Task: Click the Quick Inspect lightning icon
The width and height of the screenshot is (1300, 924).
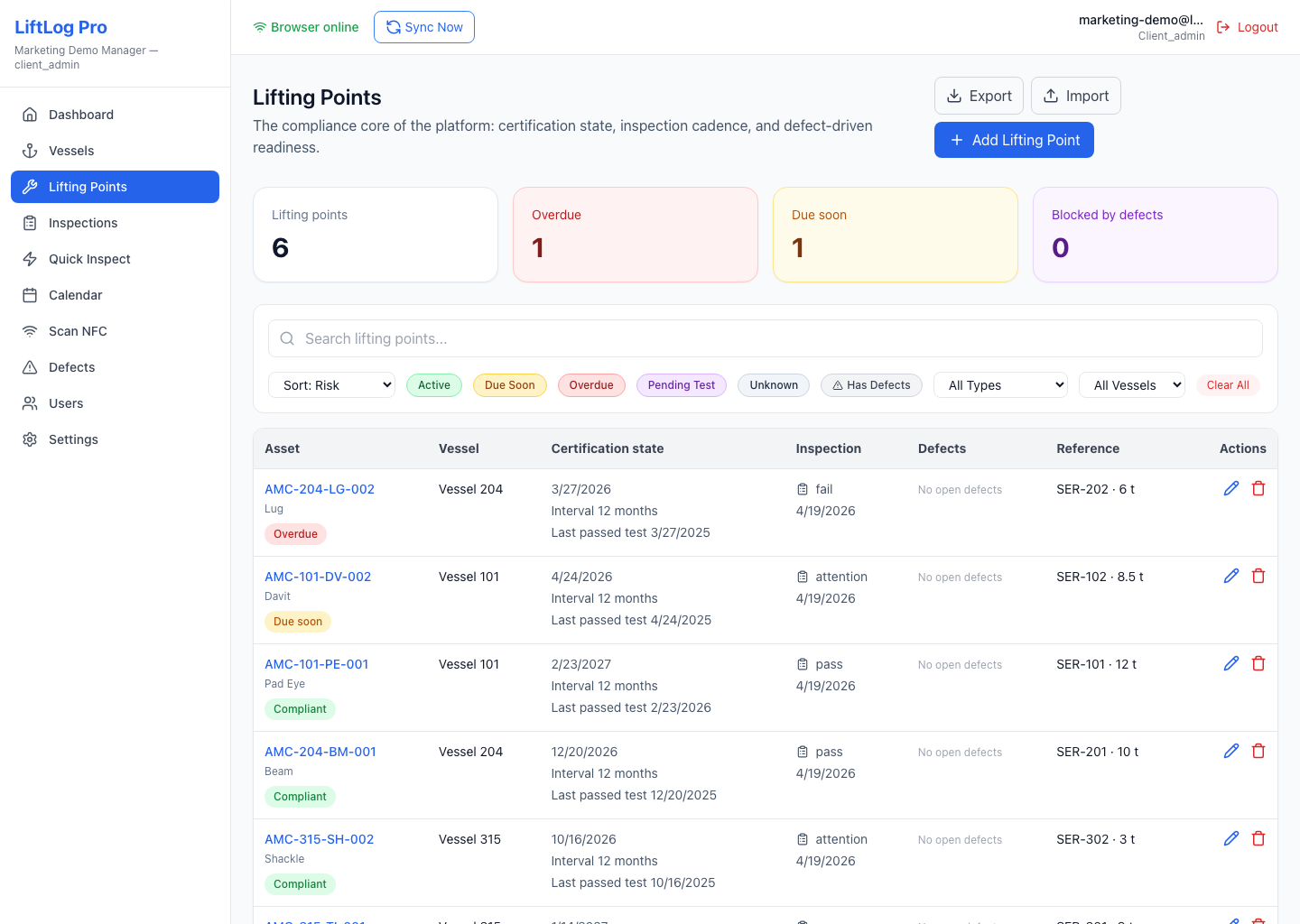Action: click(30, 259)
